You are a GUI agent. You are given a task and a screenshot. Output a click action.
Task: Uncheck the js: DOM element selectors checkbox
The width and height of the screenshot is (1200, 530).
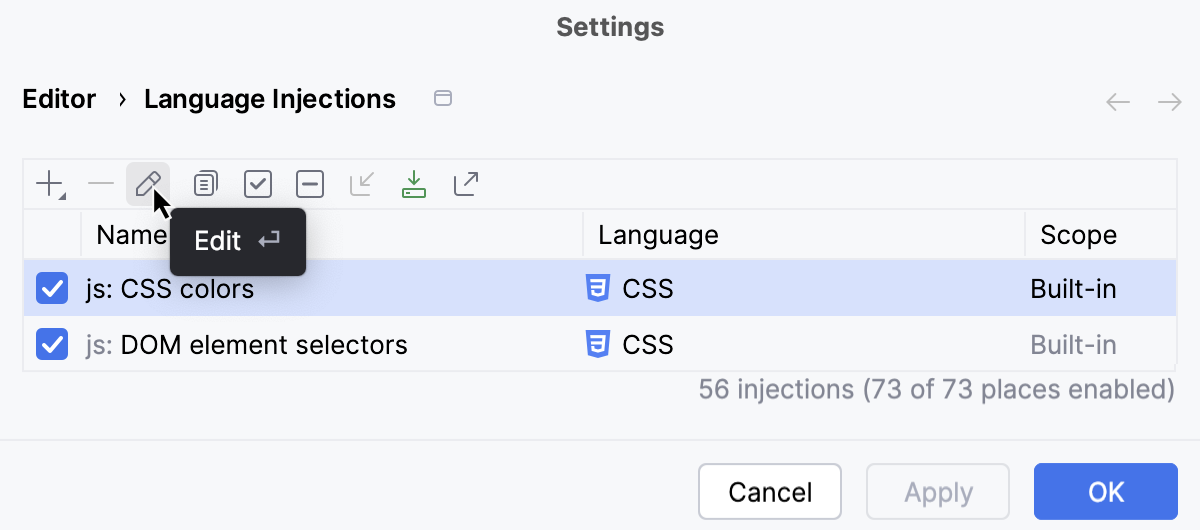52,345
